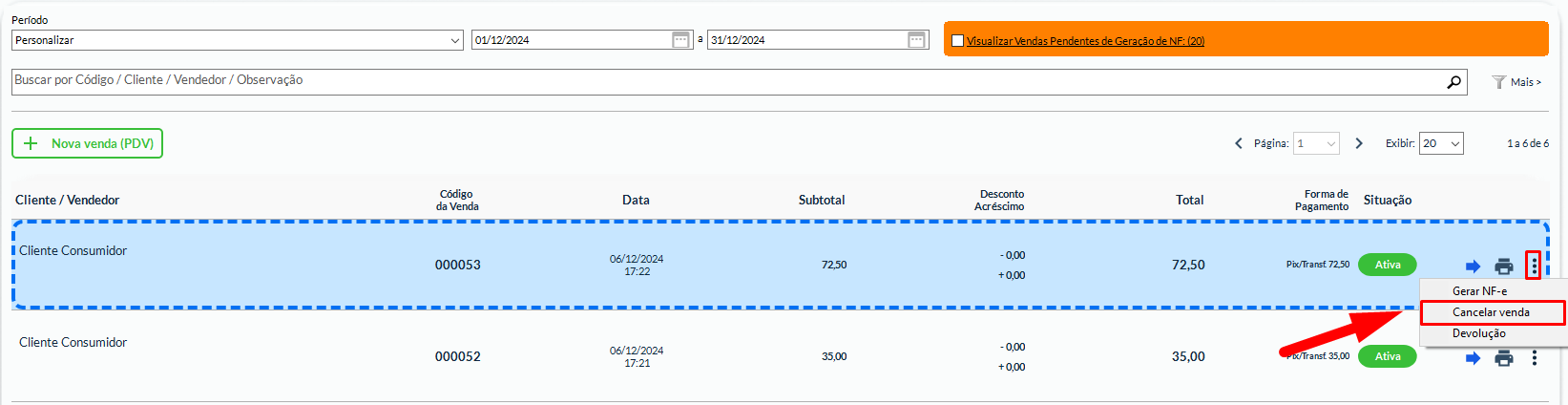The height and width of the screenshot is (405, 1568).
Task: Click the search field for Código/Cliente
Action: [725, 81]
